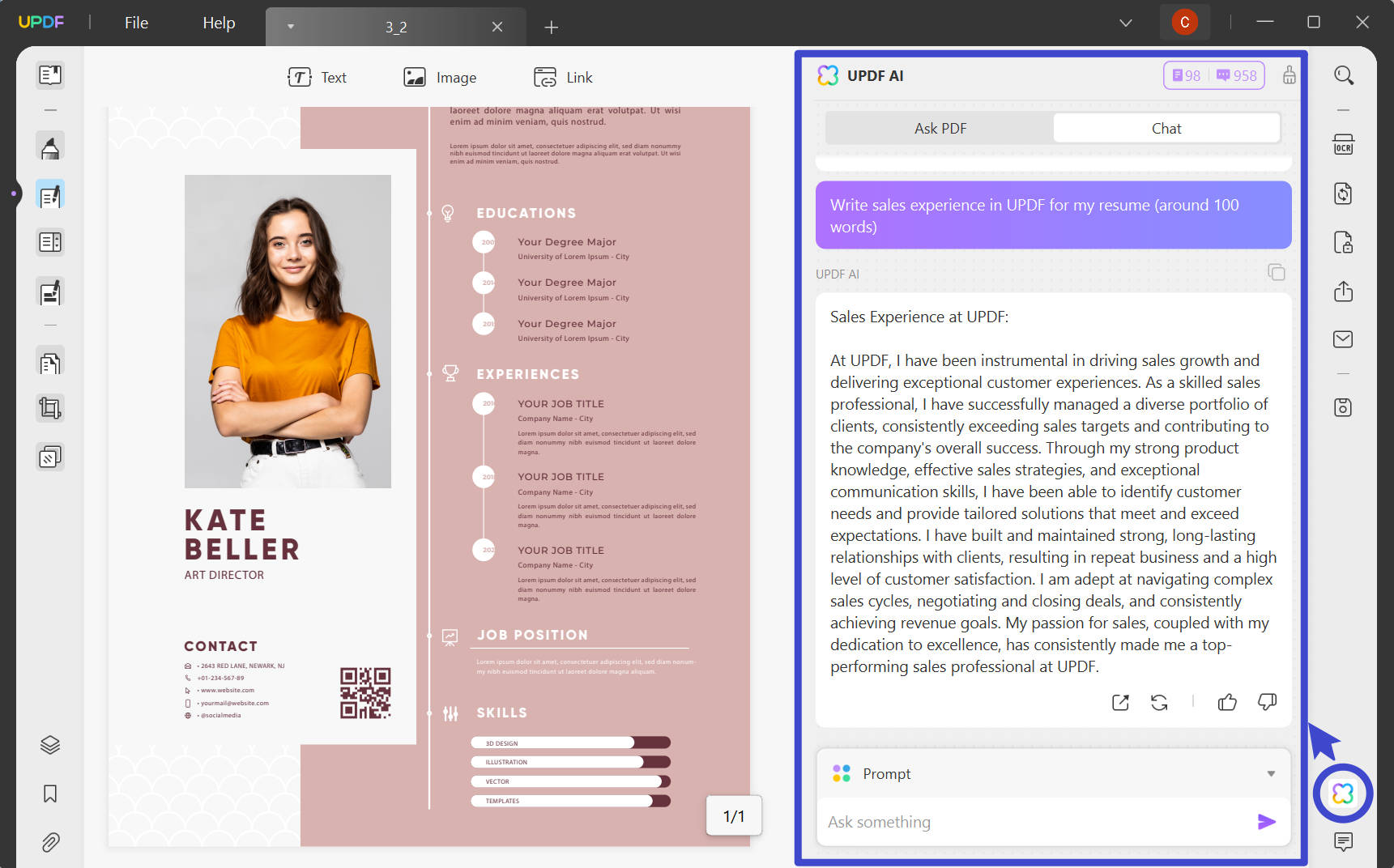The width and height of the screenshot is (1394, 868).
Task: Open the Convert PDF tool
Action: 1344,194
